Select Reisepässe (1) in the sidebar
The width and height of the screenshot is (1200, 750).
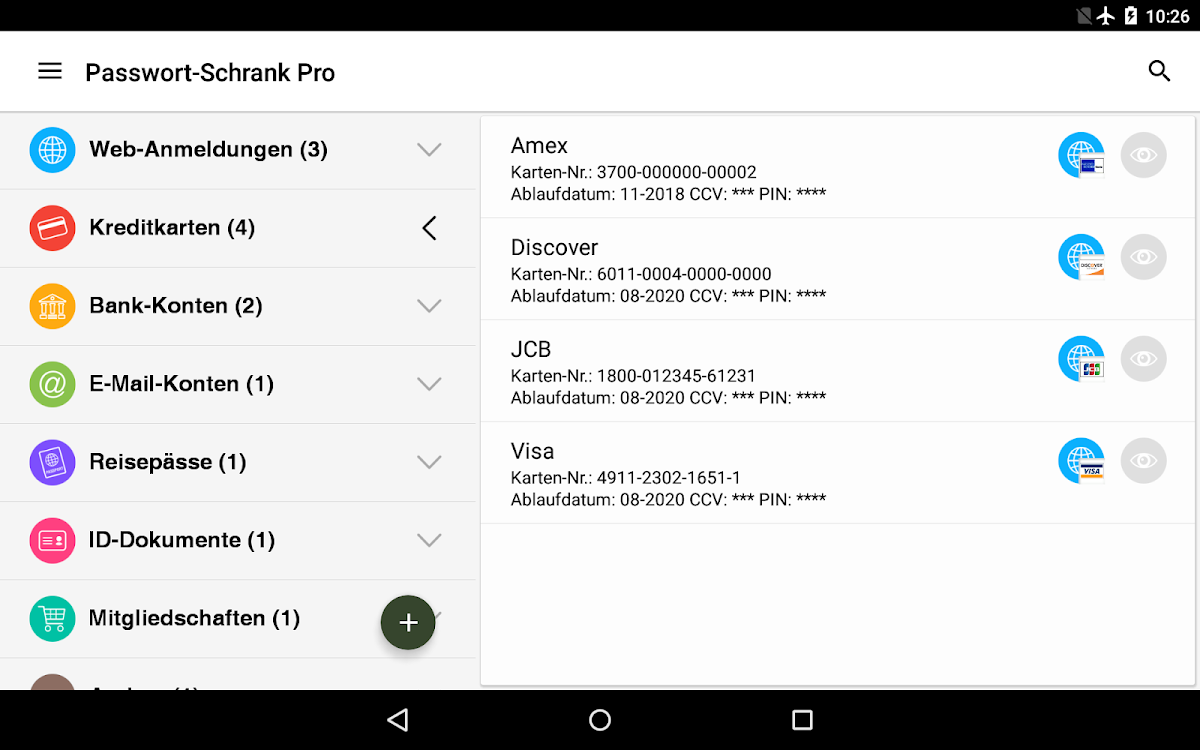coord(167,462)
